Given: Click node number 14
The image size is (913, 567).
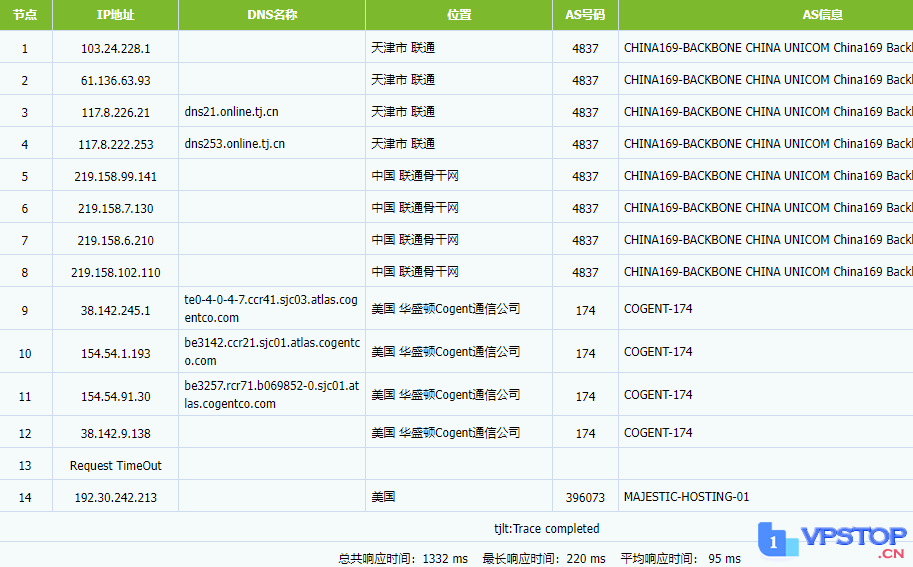Looking at the screenshot, I should tap(24, 498).
